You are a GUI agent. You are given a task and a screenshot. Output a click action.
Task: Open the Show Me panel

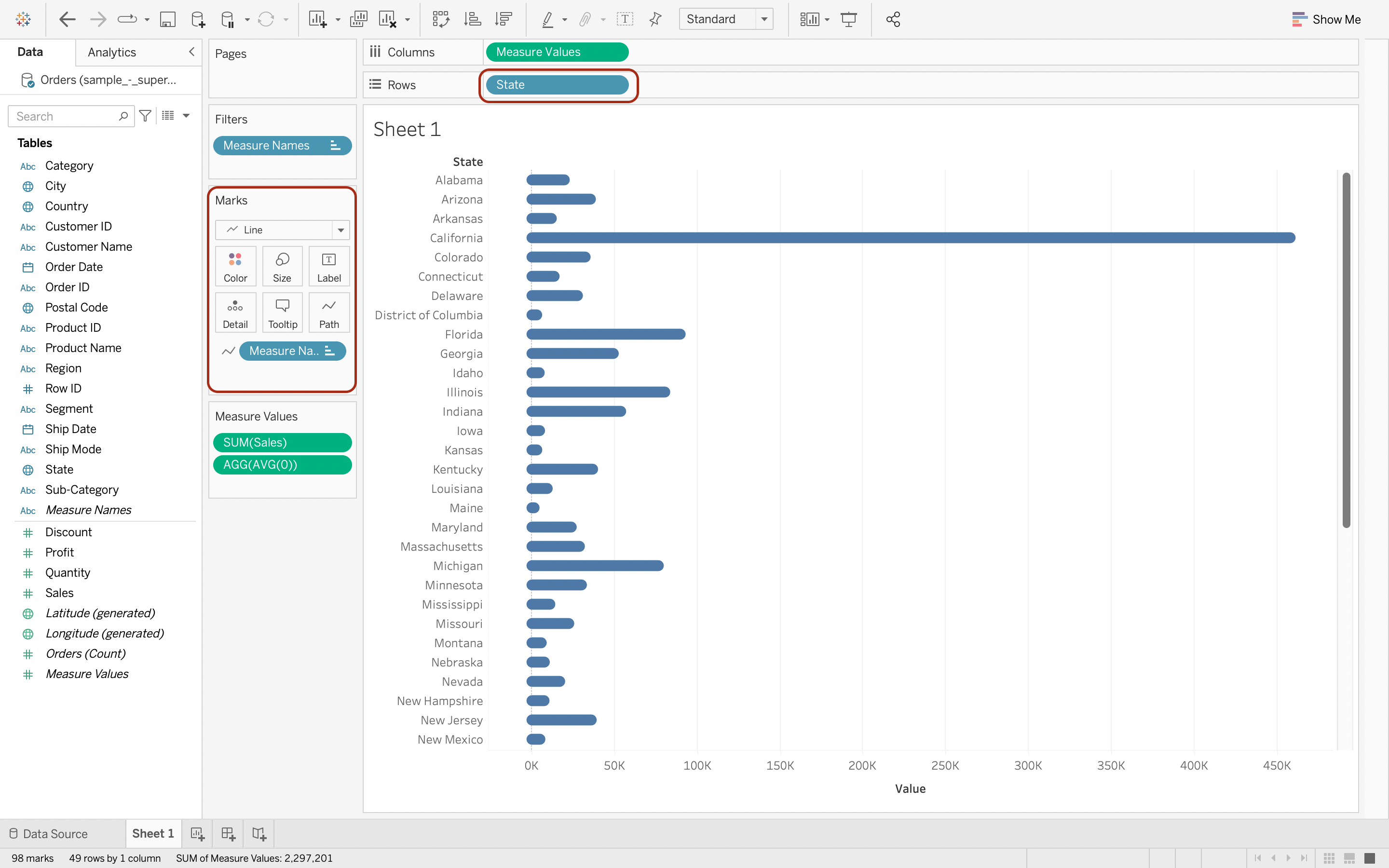pyautogui.click(x=1326, y=19)
